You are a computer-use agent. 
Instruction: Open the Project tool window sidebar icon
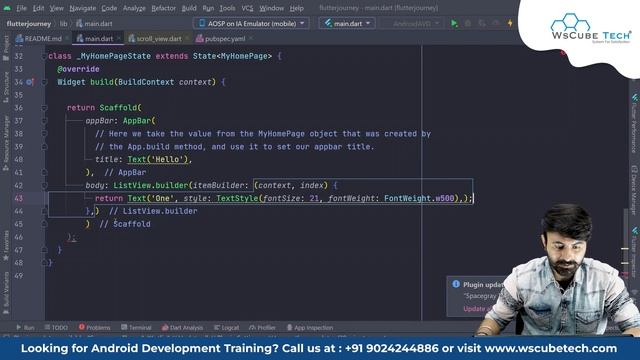pos(6,48)
